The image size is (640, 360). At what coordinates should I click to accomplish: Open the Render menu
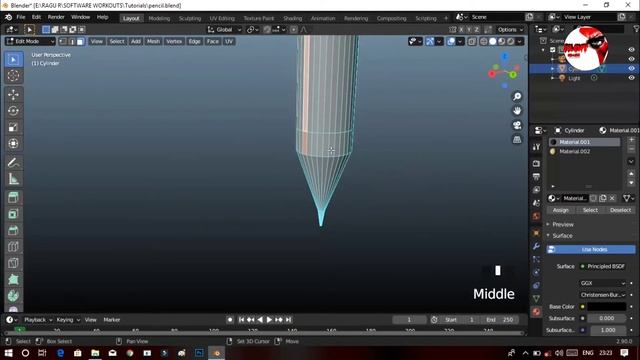[x=56, y=17]
